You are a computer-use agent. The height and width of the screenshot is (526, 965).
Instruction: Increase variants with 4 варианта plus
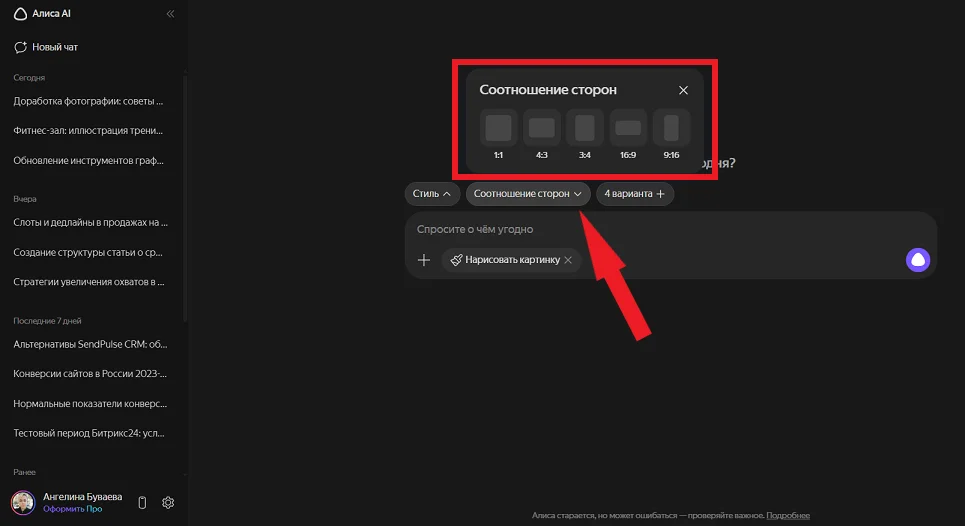635,194
